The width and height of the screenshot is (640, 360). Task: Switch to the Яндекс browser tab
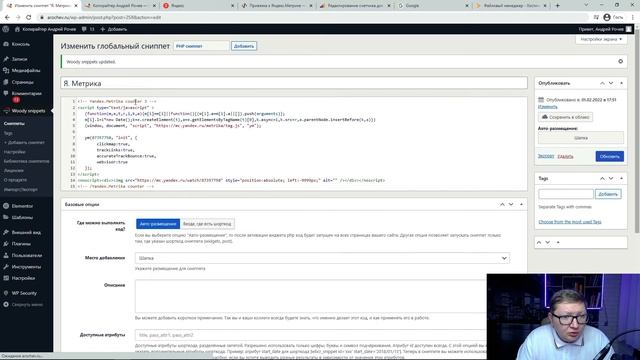[x=198, y=6]
